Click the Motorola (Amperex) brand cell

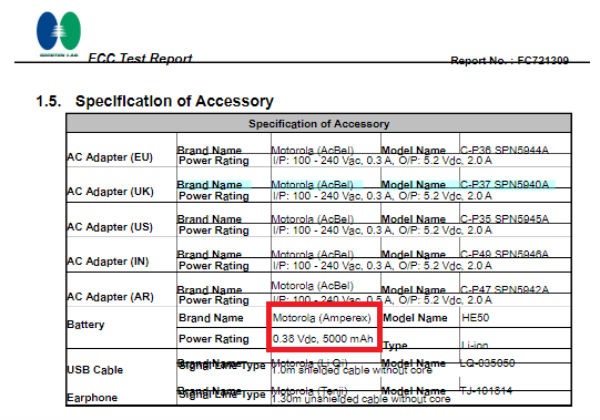click(322, 318)
